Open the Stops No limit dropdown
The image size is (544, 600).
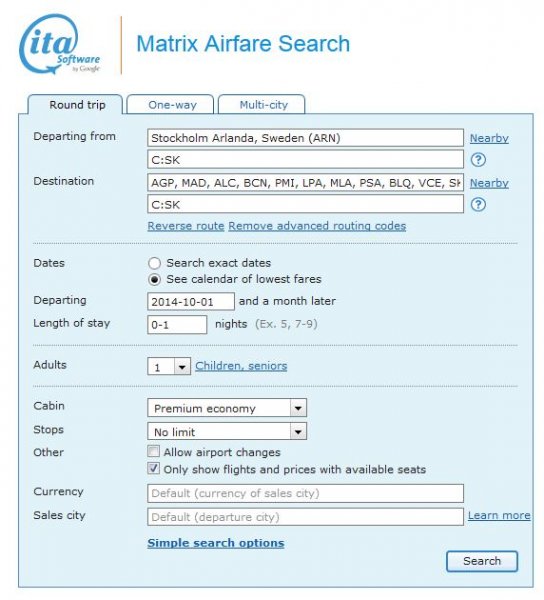[x=227, y=431]
